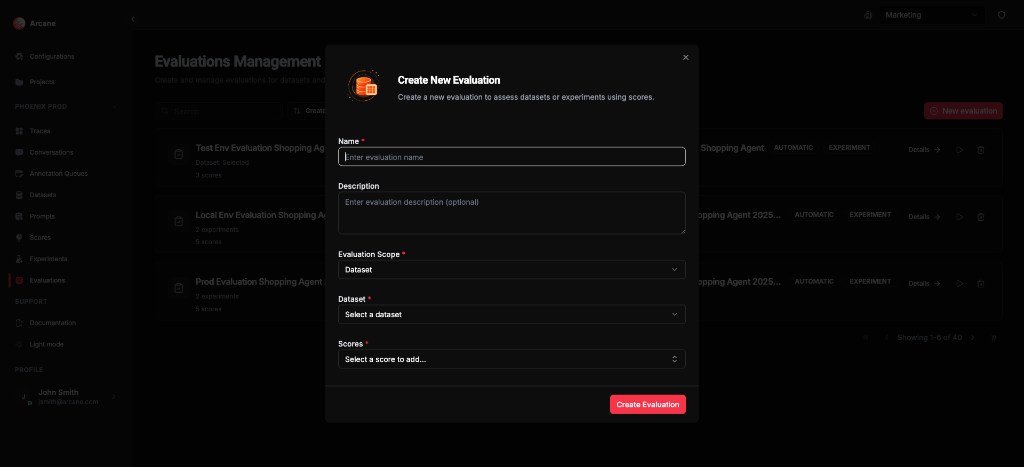Expand the John Smith profile chevron

pyautogui.click(x=114, y=396)
